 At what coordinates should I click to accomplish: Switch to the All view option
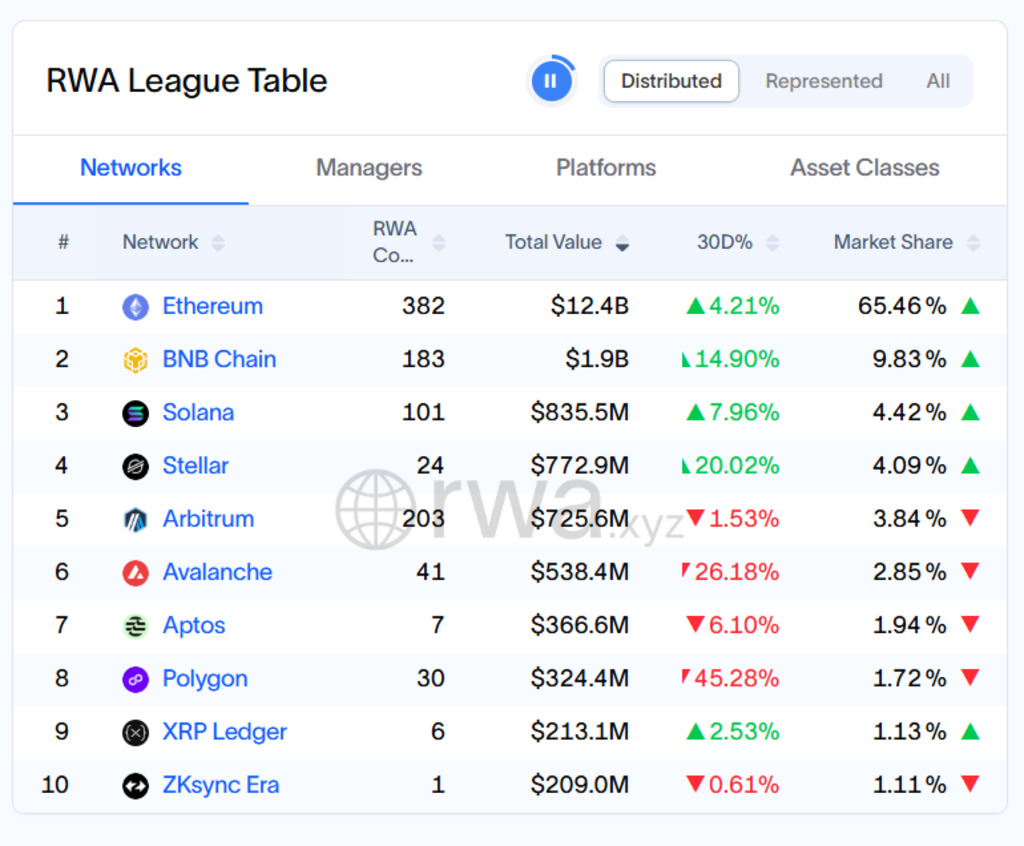tap(937, 81)
